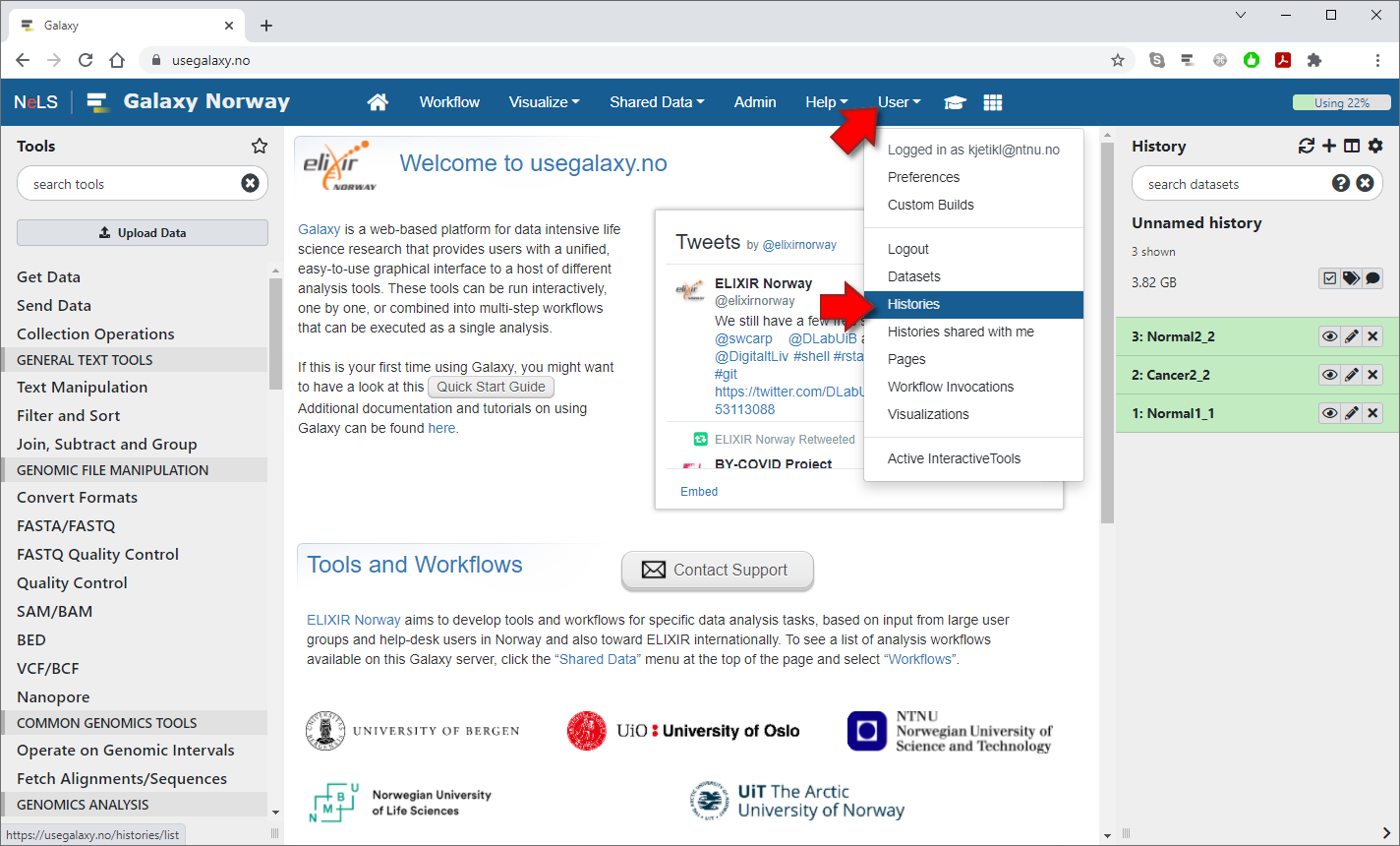Screen dimensions: 1400x846
Task: Click the favorites star in Tools panel
Action: (x=260, y=146)
